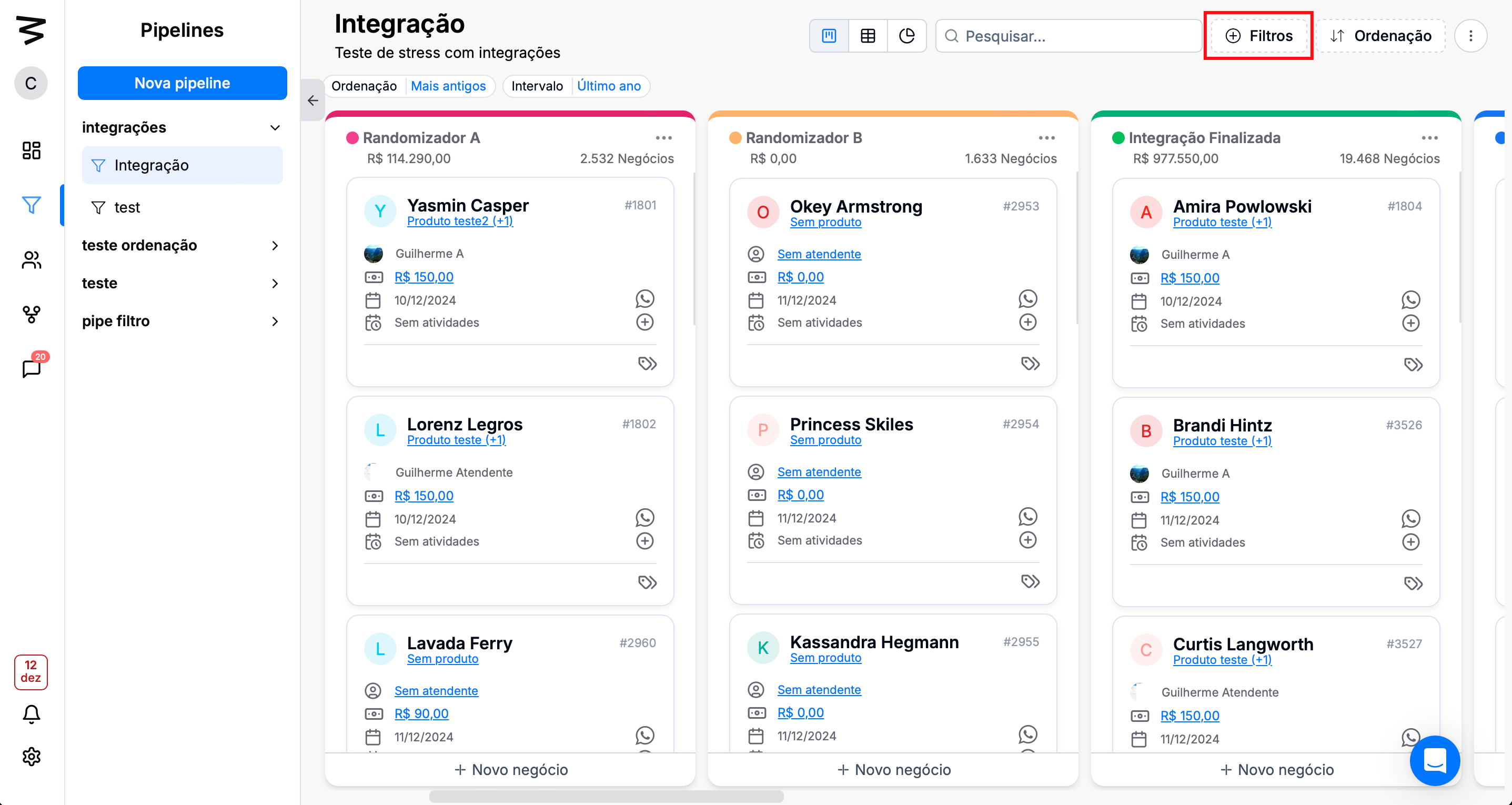Open settings gear in sidebar
The width and height of the screenshot is (1512, 805).
31,756
